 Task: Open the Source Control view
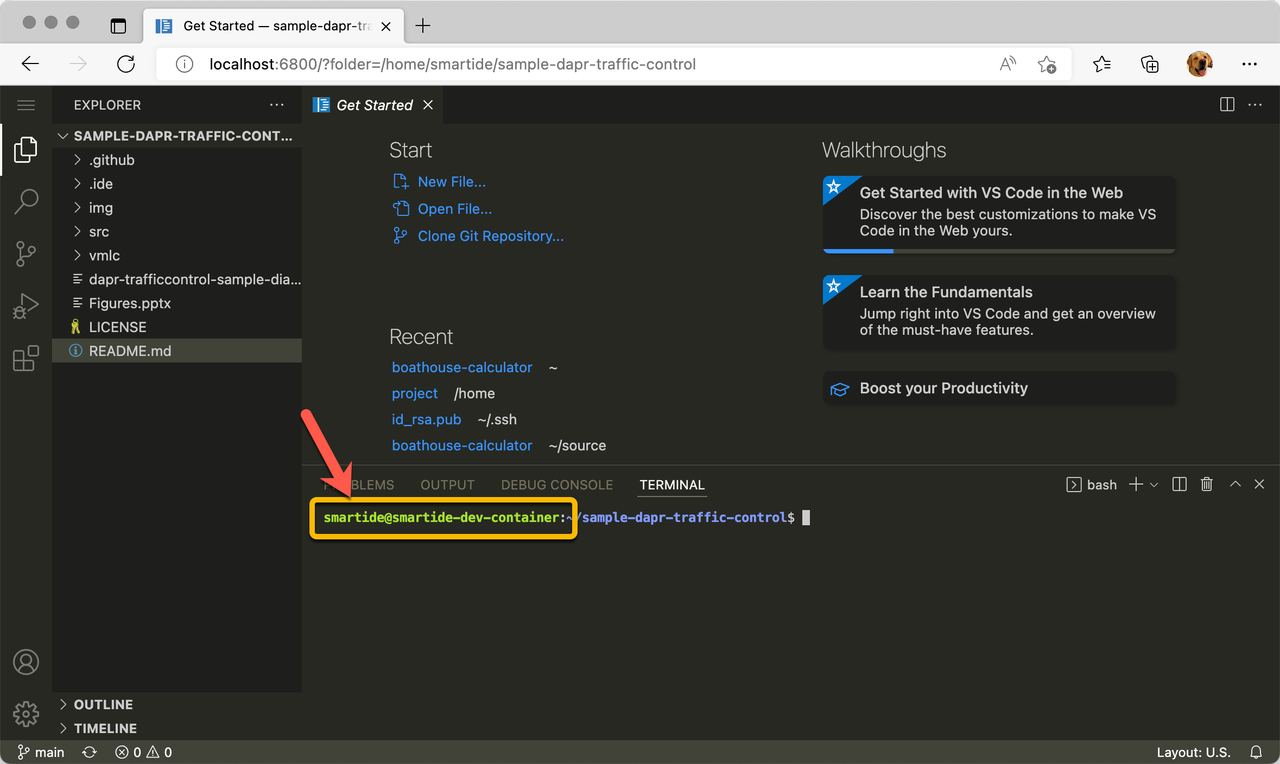pyautogui.click(x=26, y=254)
